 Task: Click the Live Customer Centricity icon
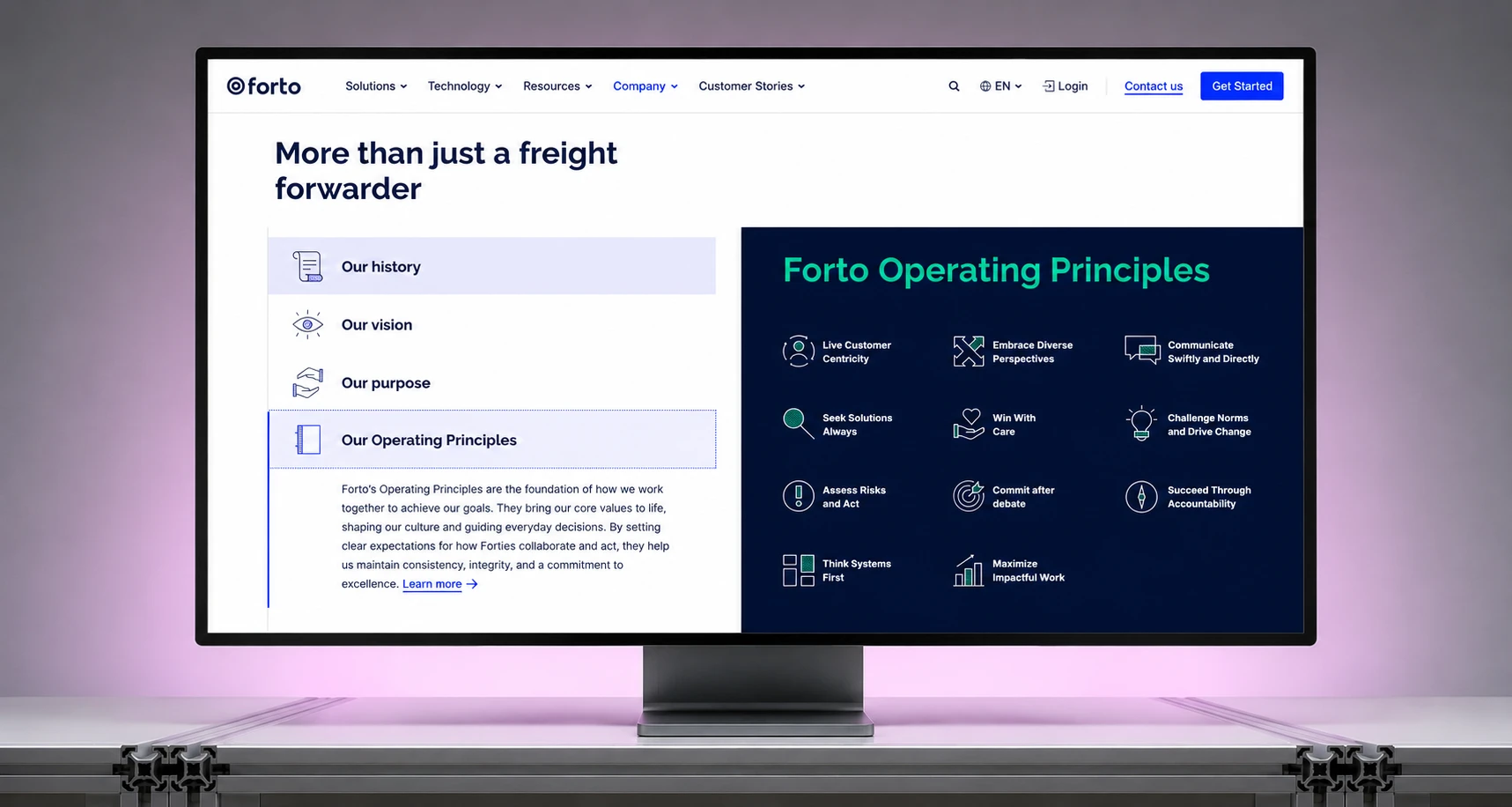[x=798, y=351]
